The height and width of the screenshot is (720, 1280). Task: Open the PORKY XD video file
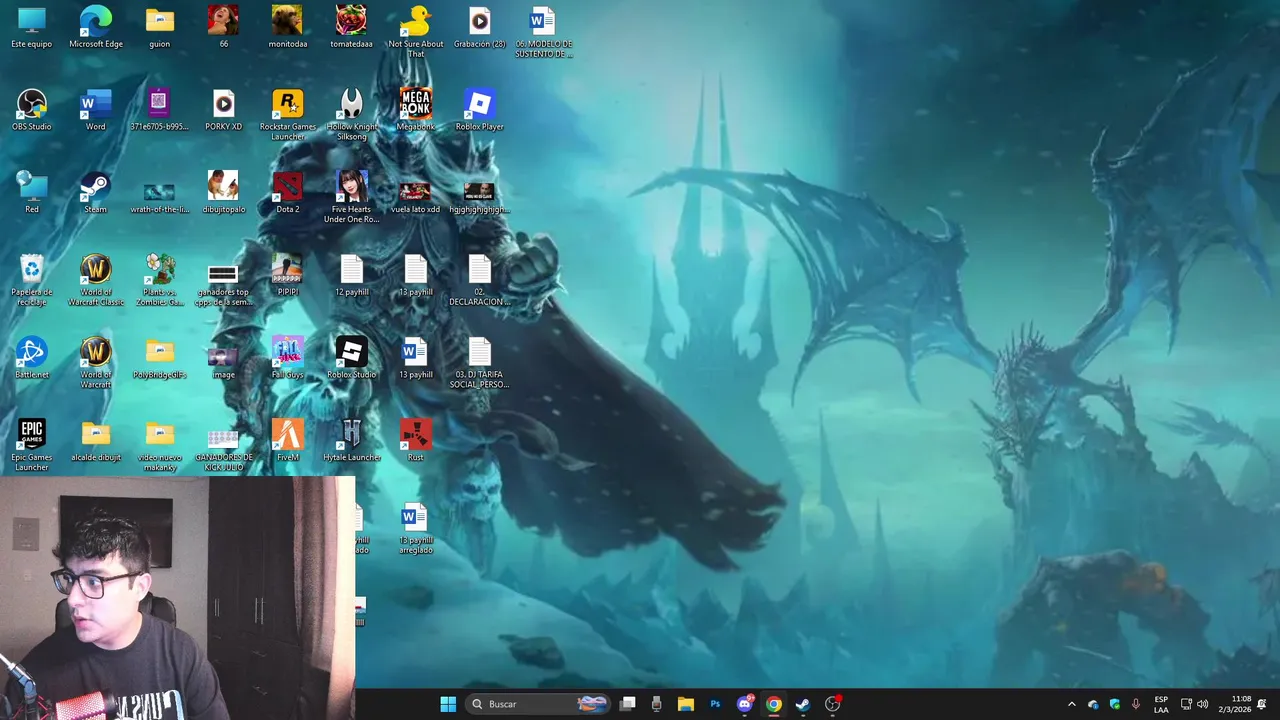coord(223,110)
